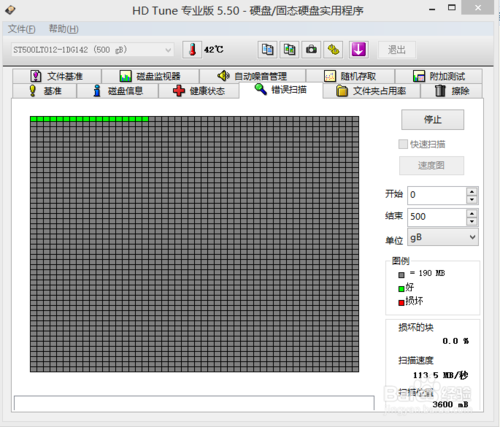500x427 pixels.
Task: Click the 停止 stop button
Action: click(432, 119)
